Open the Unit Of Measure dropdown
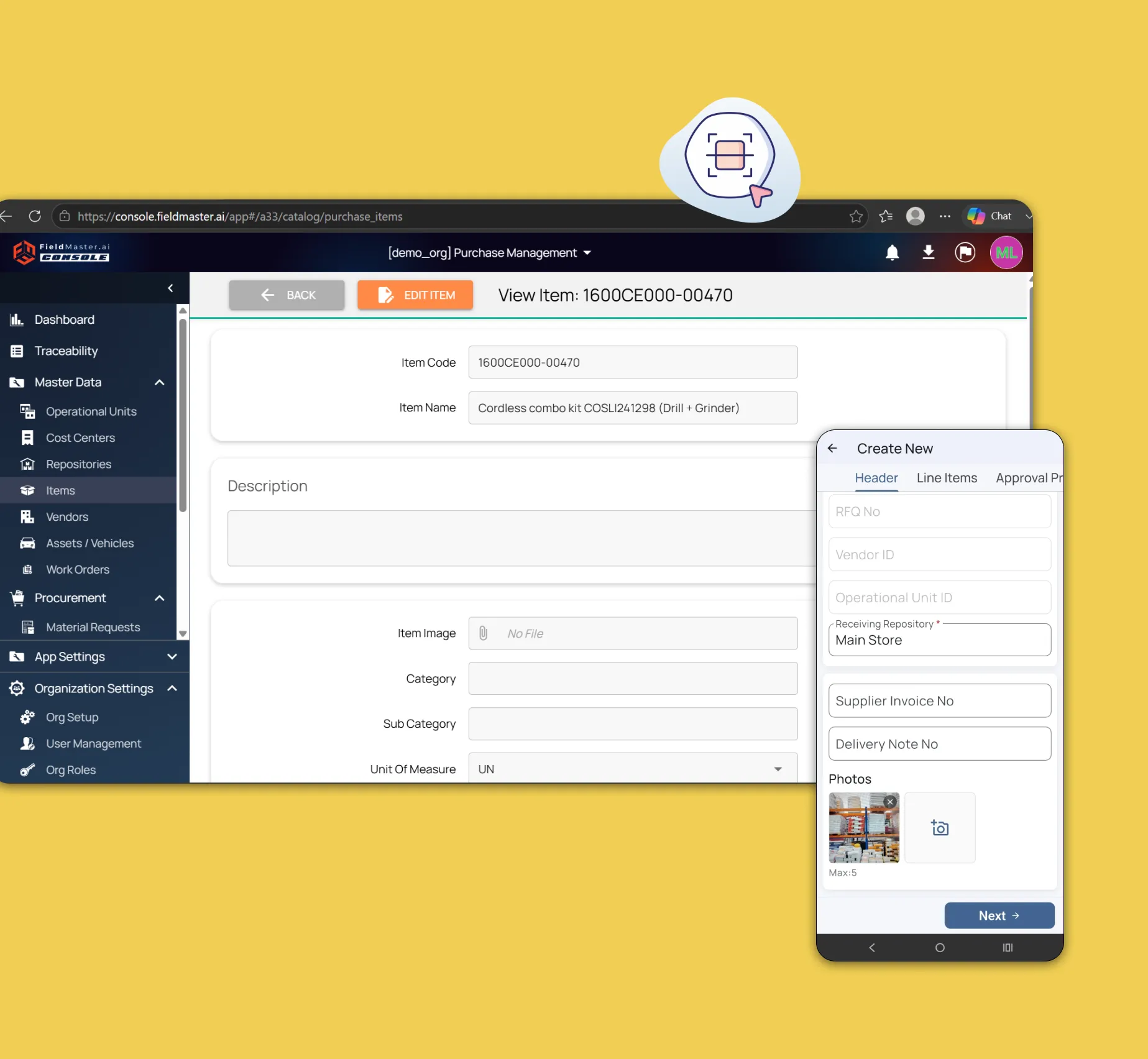The width and height of the screenshot is (1148, 1059). tap(633, 769)
